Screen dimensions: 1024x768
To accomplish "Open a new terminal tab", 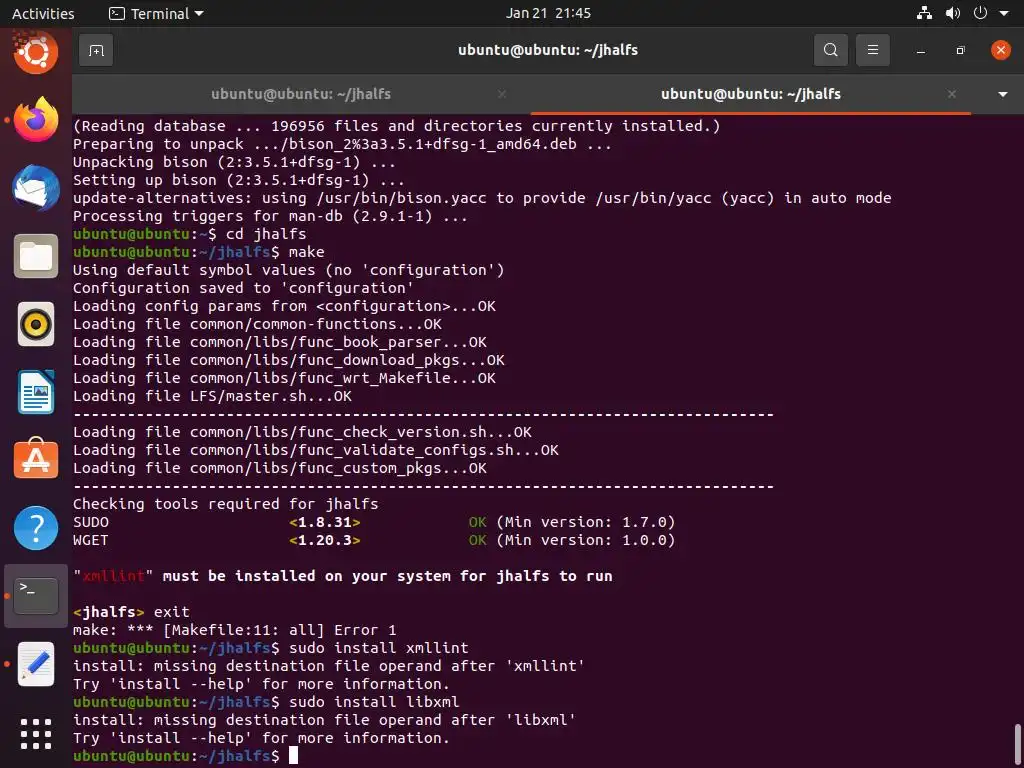I will 96,50.
